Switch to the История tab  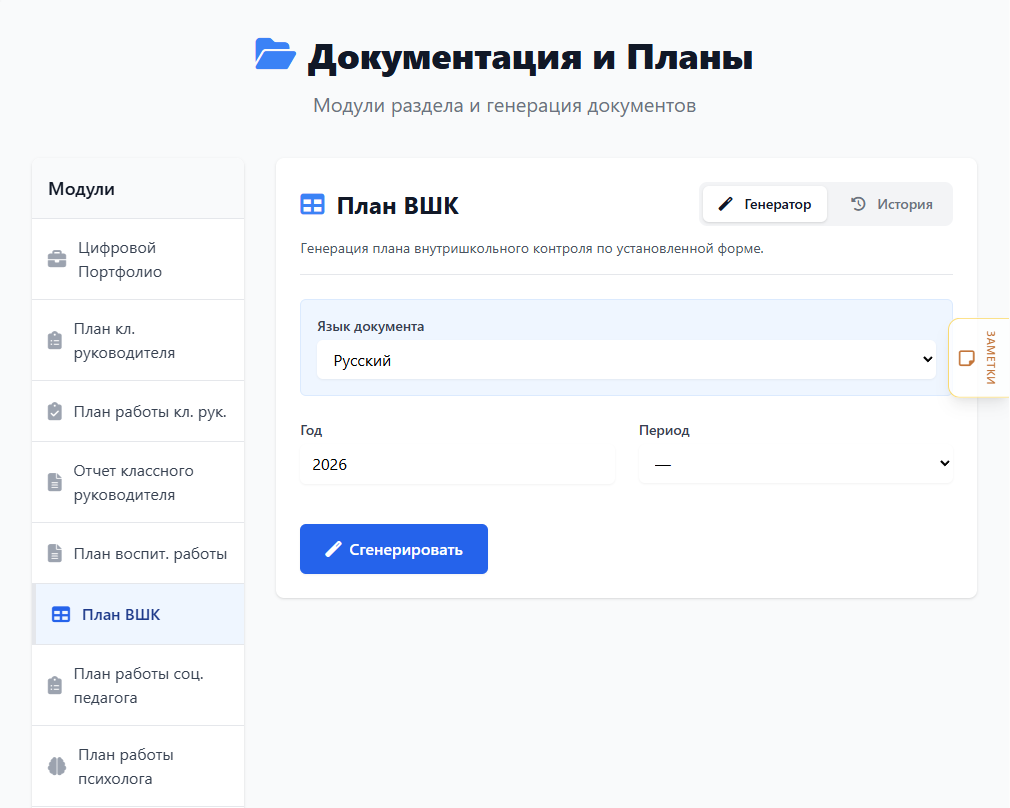(891, 204)
